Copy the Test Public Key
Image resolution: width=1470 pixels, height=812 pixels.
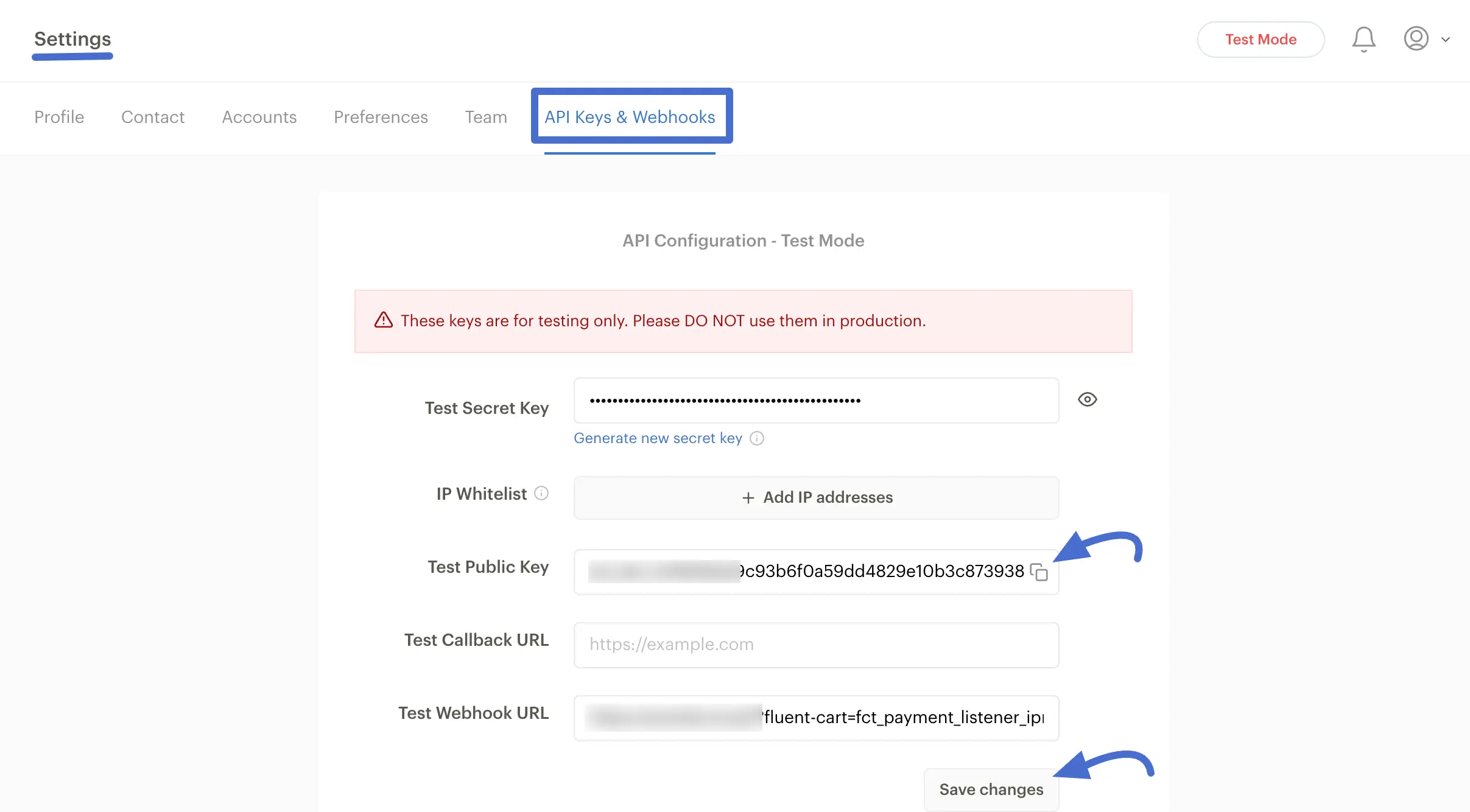click(x=1038, y=572)
